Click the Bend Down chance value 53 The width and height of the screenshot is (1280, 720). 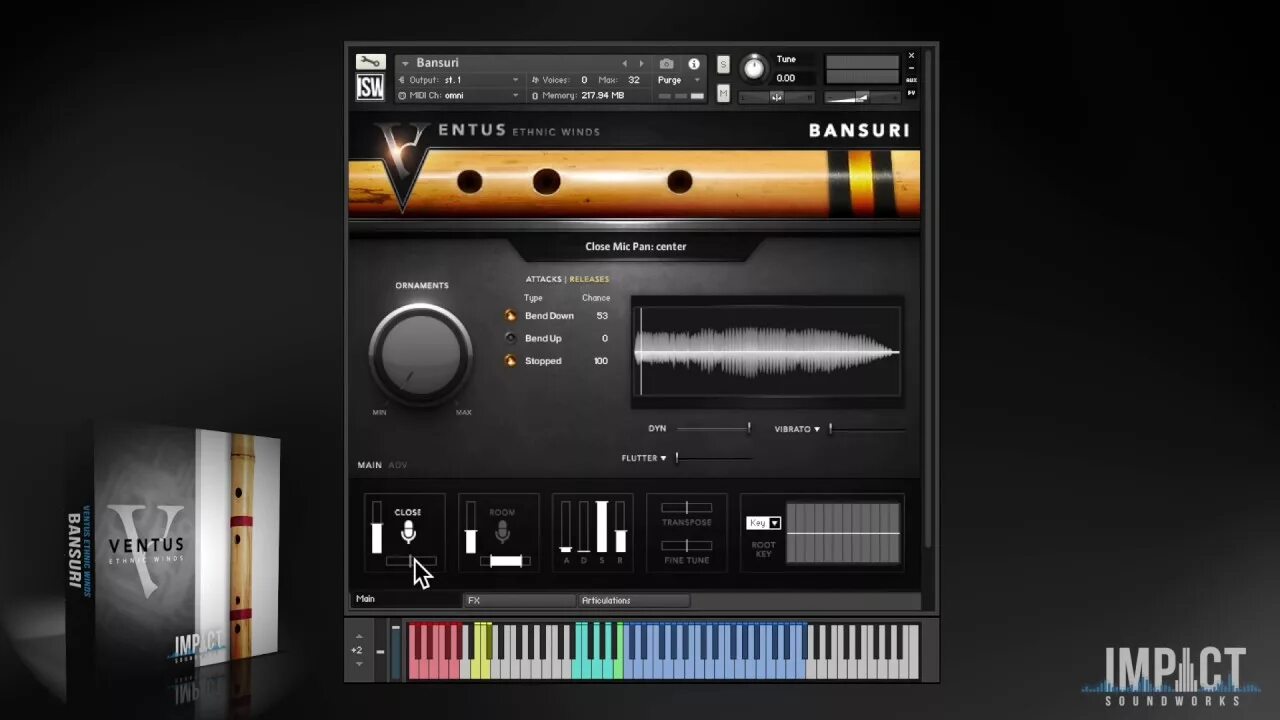(602, 316)
